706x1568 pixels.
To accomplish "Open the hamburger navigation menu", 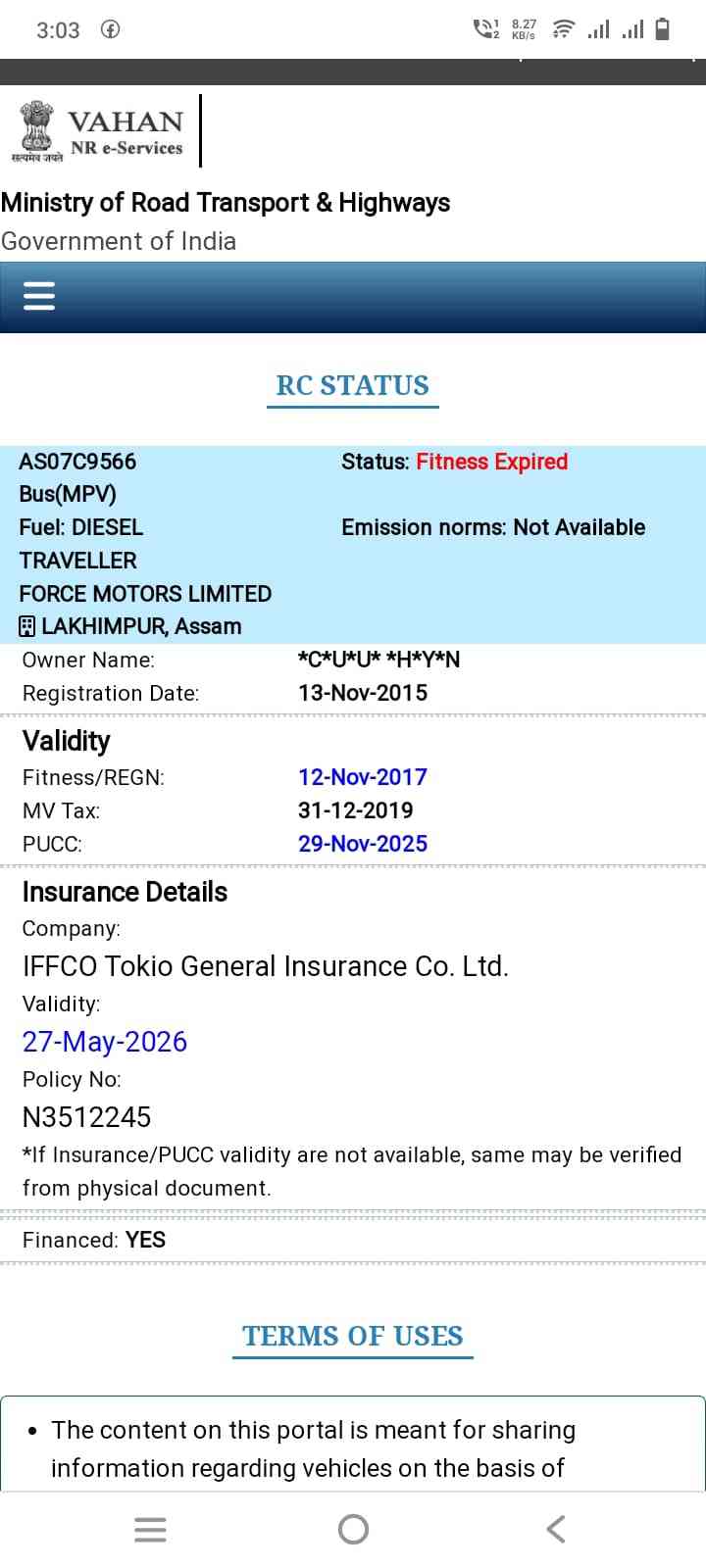I will click(x=39, y=295).
